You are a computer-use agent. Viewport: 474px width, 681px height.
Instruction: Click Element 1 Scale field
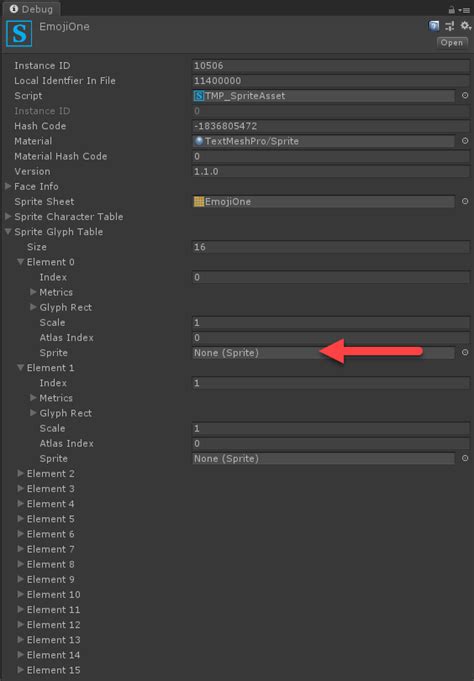point(331,428)
